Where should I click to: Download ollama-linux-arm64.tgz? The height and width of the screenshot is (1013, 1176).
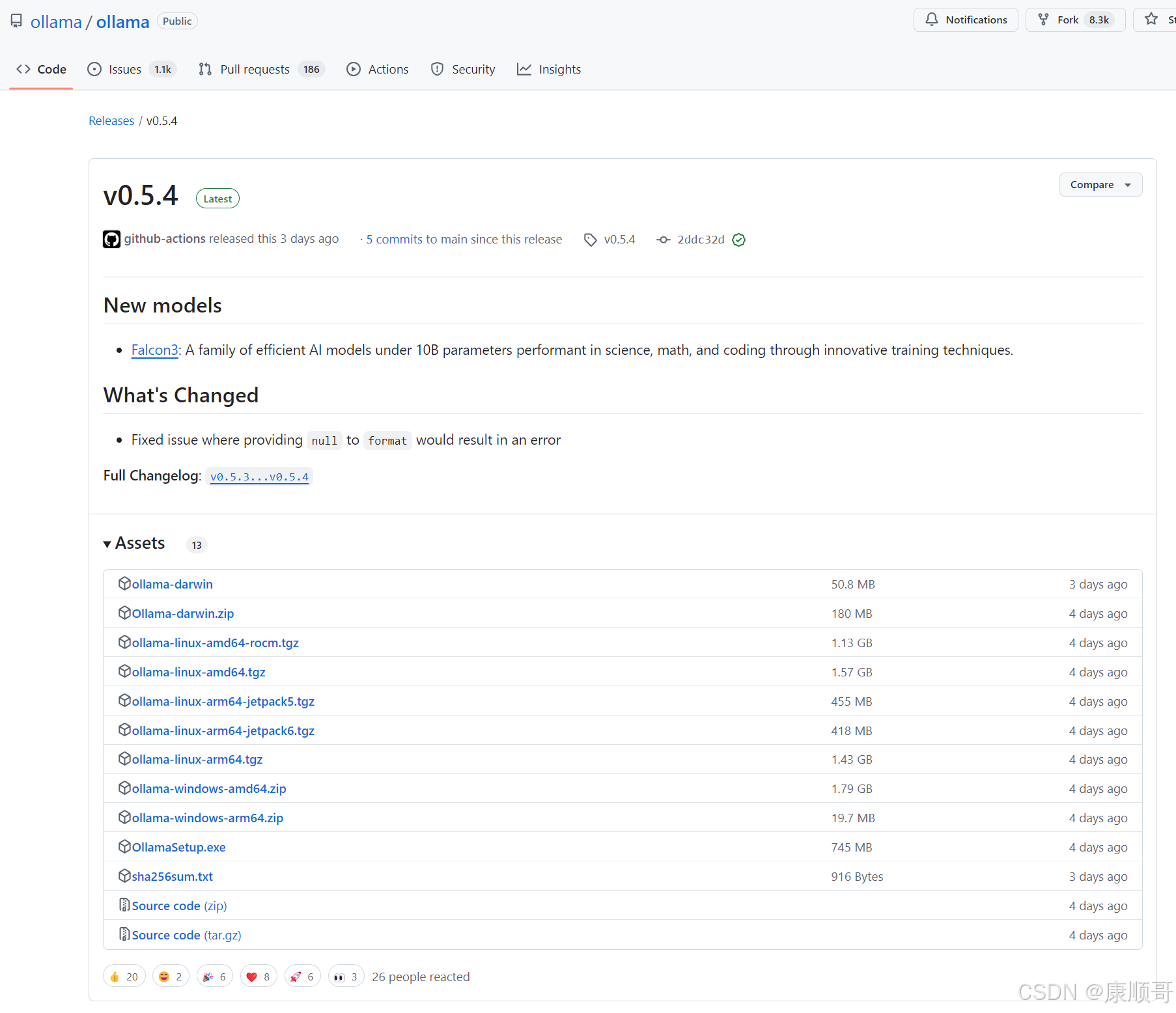[197, 760]
